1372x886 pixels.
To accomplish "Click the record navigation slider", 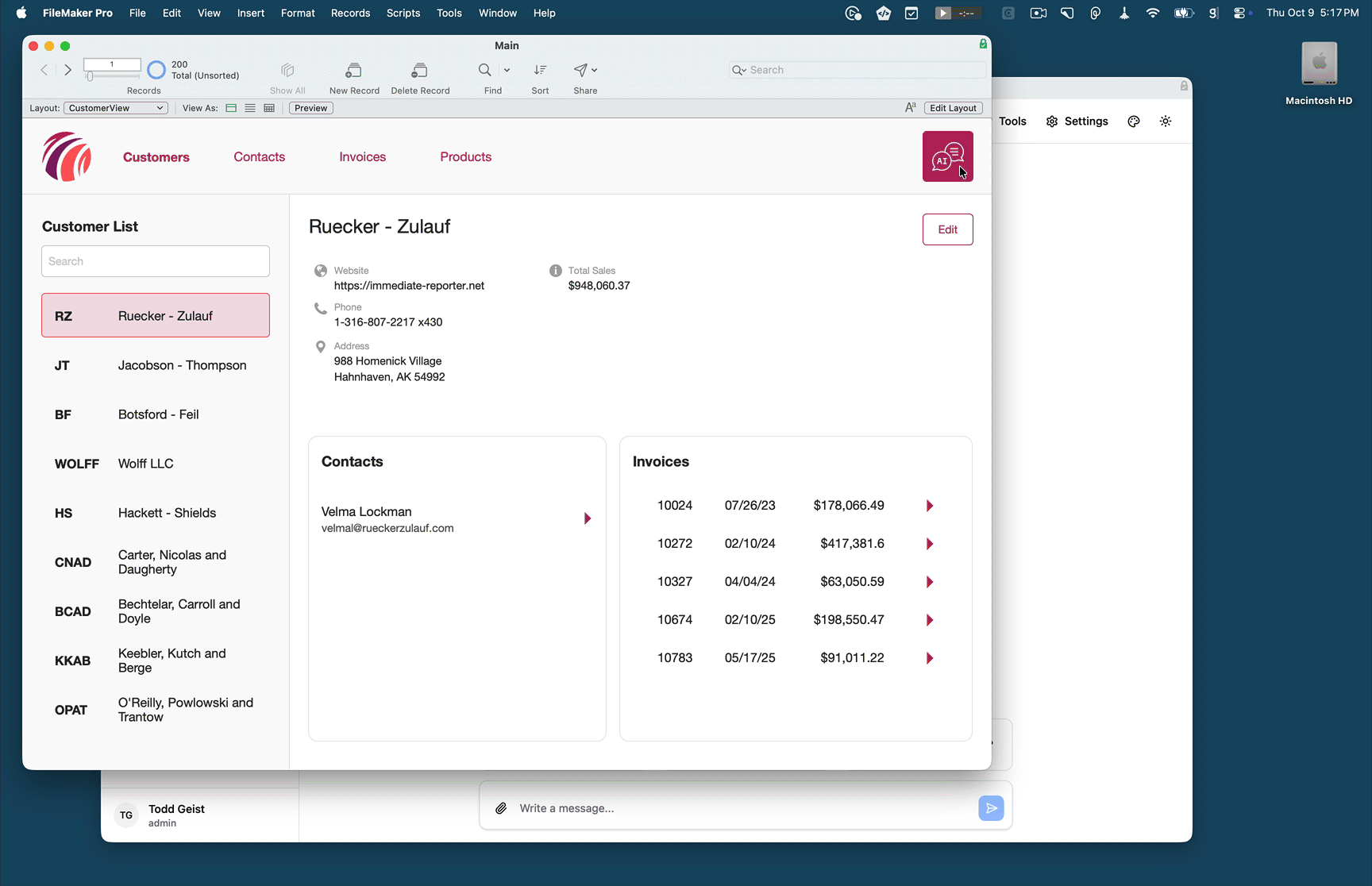I will coord(91,75).
